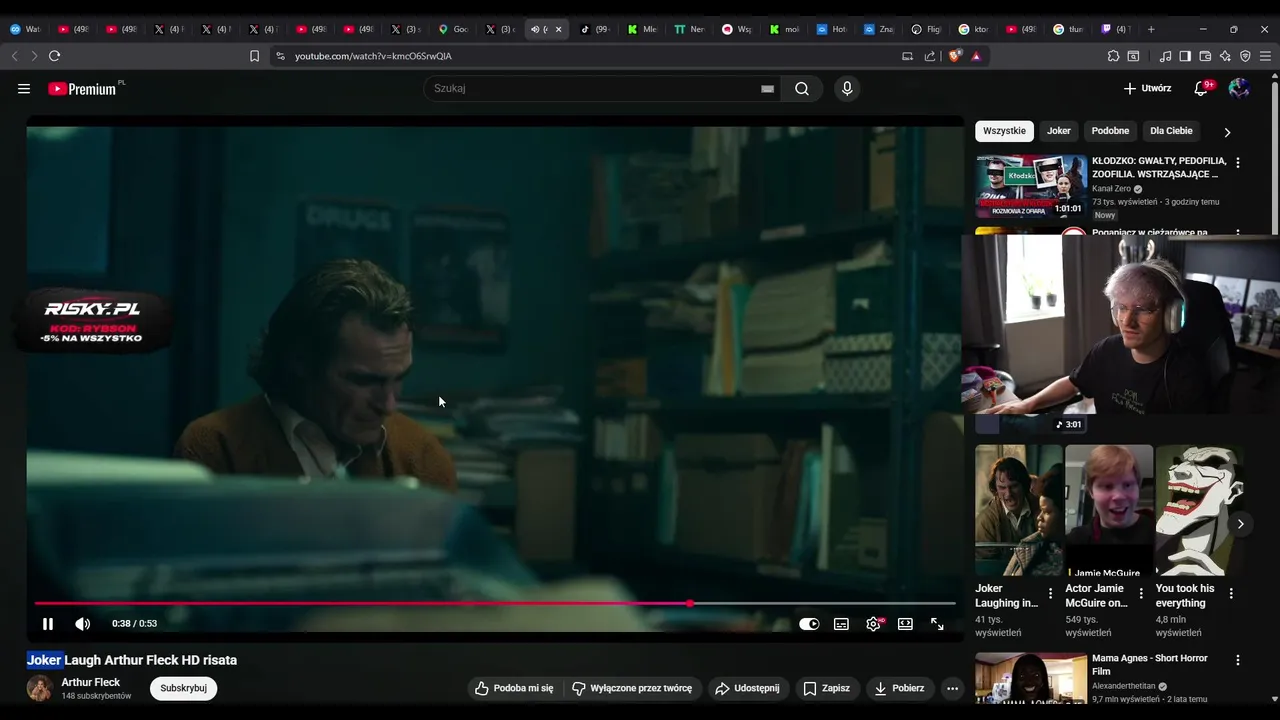Screen dimensions: 1280x720
Task: Open the YouTube hamburger guide menu
Action: [x=24, y=89]
